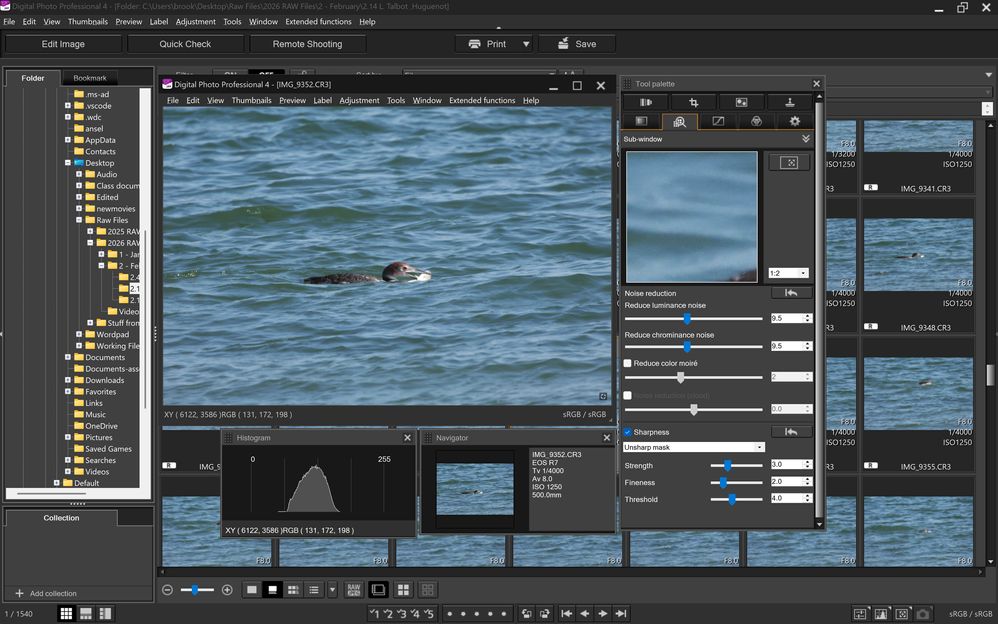Reset noise reduction with the revert arrow
Image resolution: width=998 pixels, height=624 pixels.
tap(791, 293)
